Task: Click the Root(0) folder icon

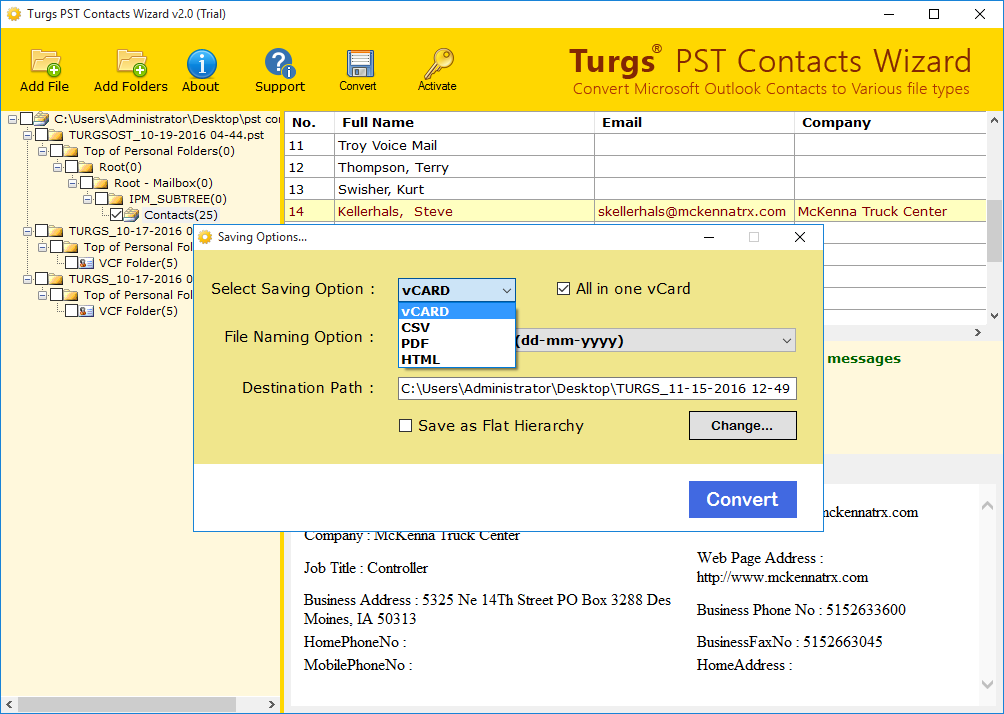Action: click(86, 167)
